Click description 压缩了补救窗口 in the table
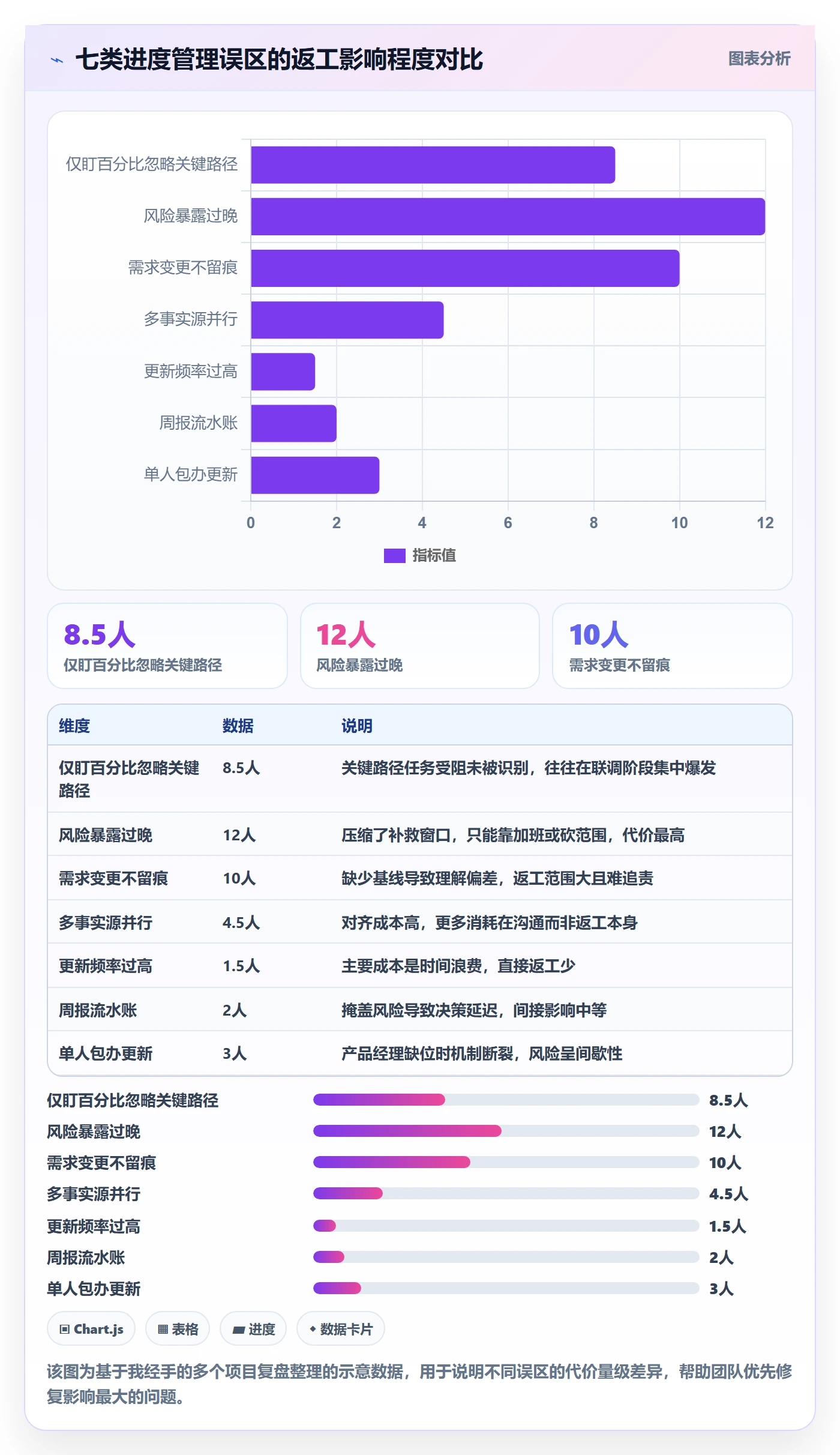This screenshot has height=1455, width=840. click(x=513, y=835)
